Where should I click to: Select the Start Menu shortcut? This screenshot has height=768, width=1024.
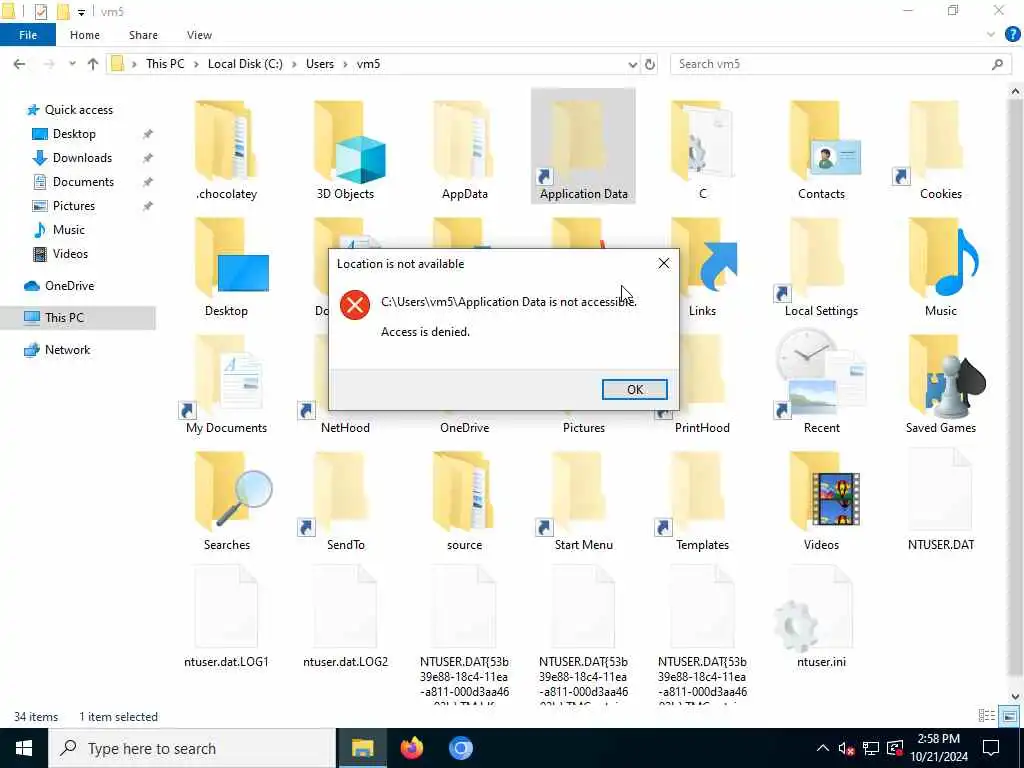[583, 501]
